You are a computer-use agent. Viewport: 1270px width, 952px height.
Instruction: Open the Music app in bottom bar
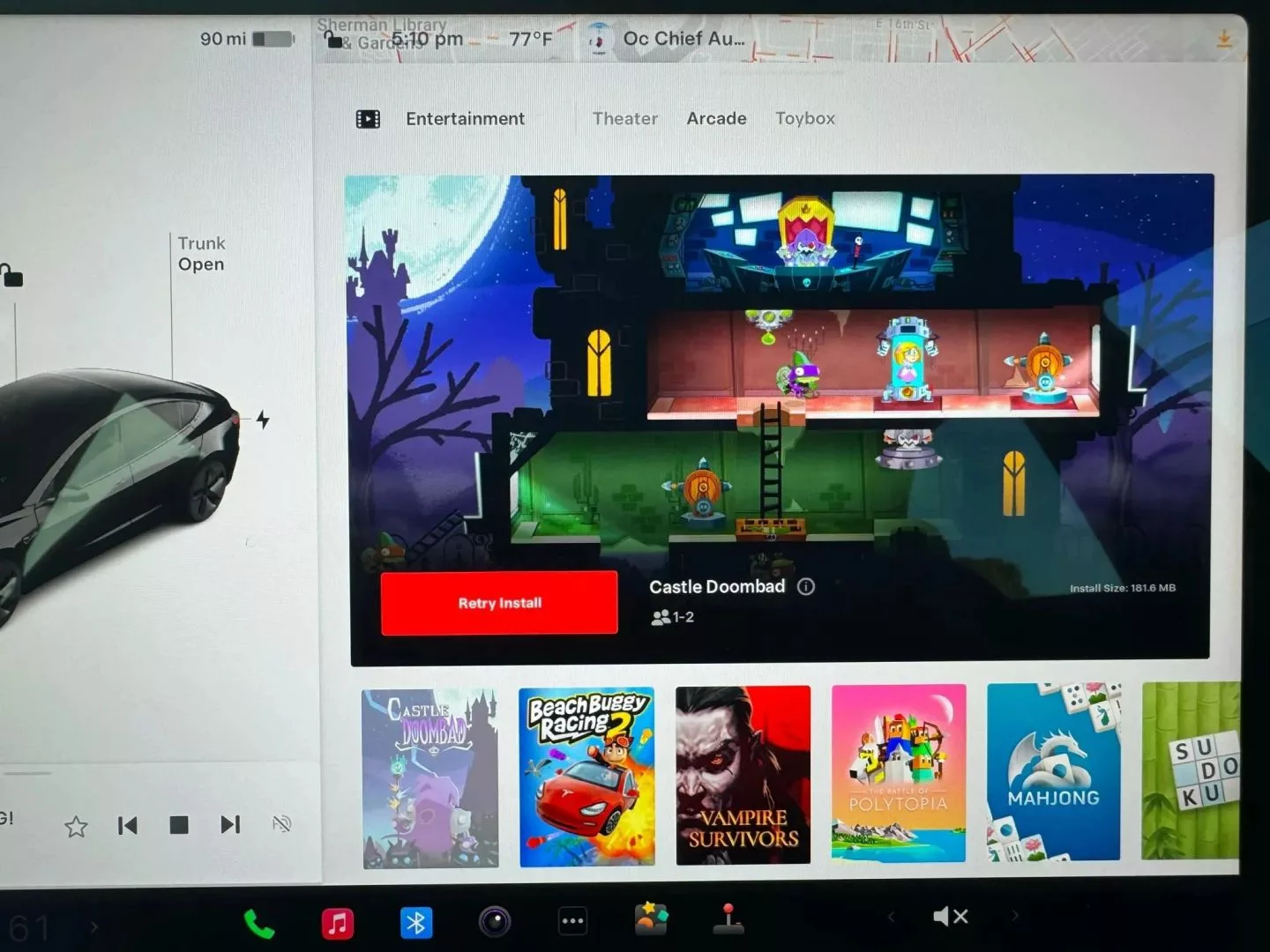pyautogui.click(x=337, y=923)
